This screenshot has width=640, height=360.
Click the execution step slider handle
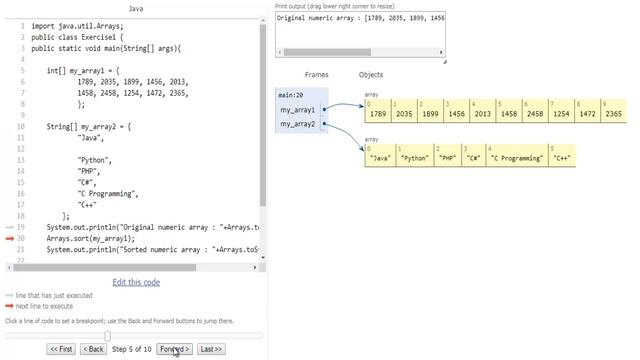107,336
